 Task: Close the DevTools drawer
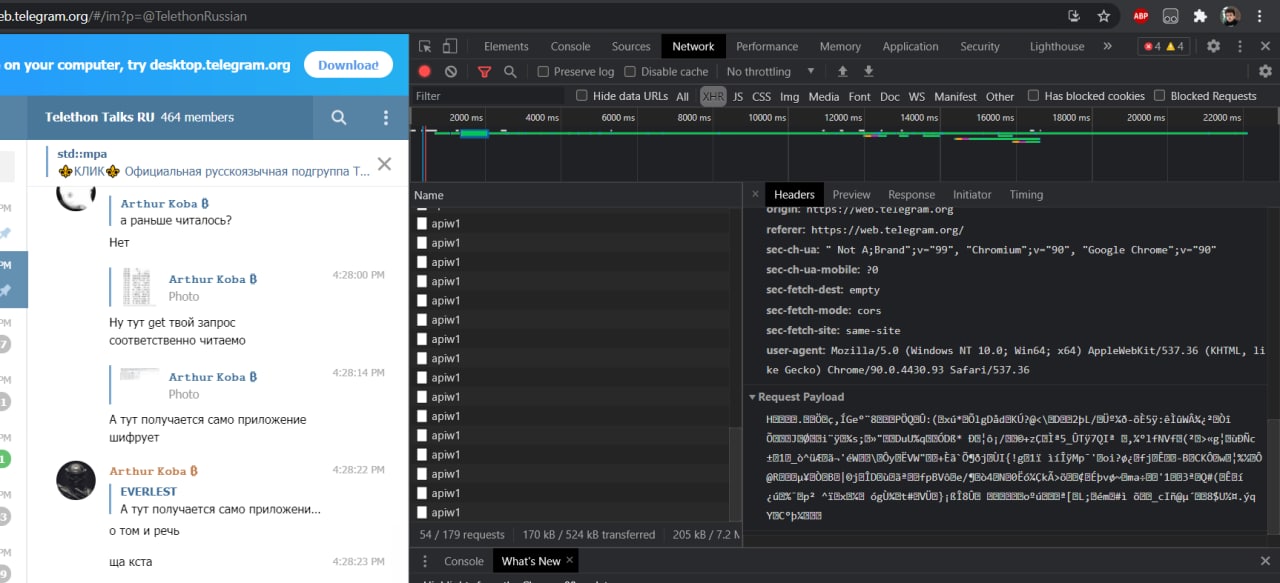(x=1265, y=561)
